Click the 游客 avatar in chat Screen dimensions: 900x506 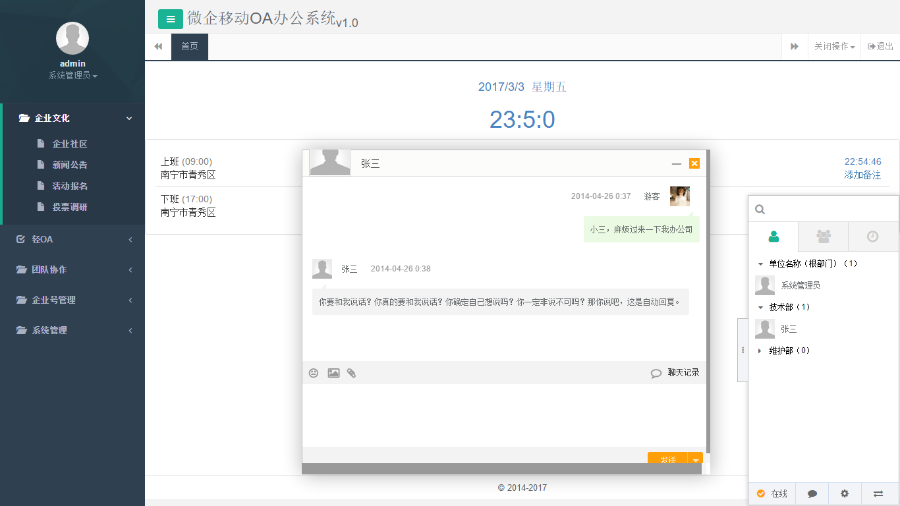click(680, 196)
